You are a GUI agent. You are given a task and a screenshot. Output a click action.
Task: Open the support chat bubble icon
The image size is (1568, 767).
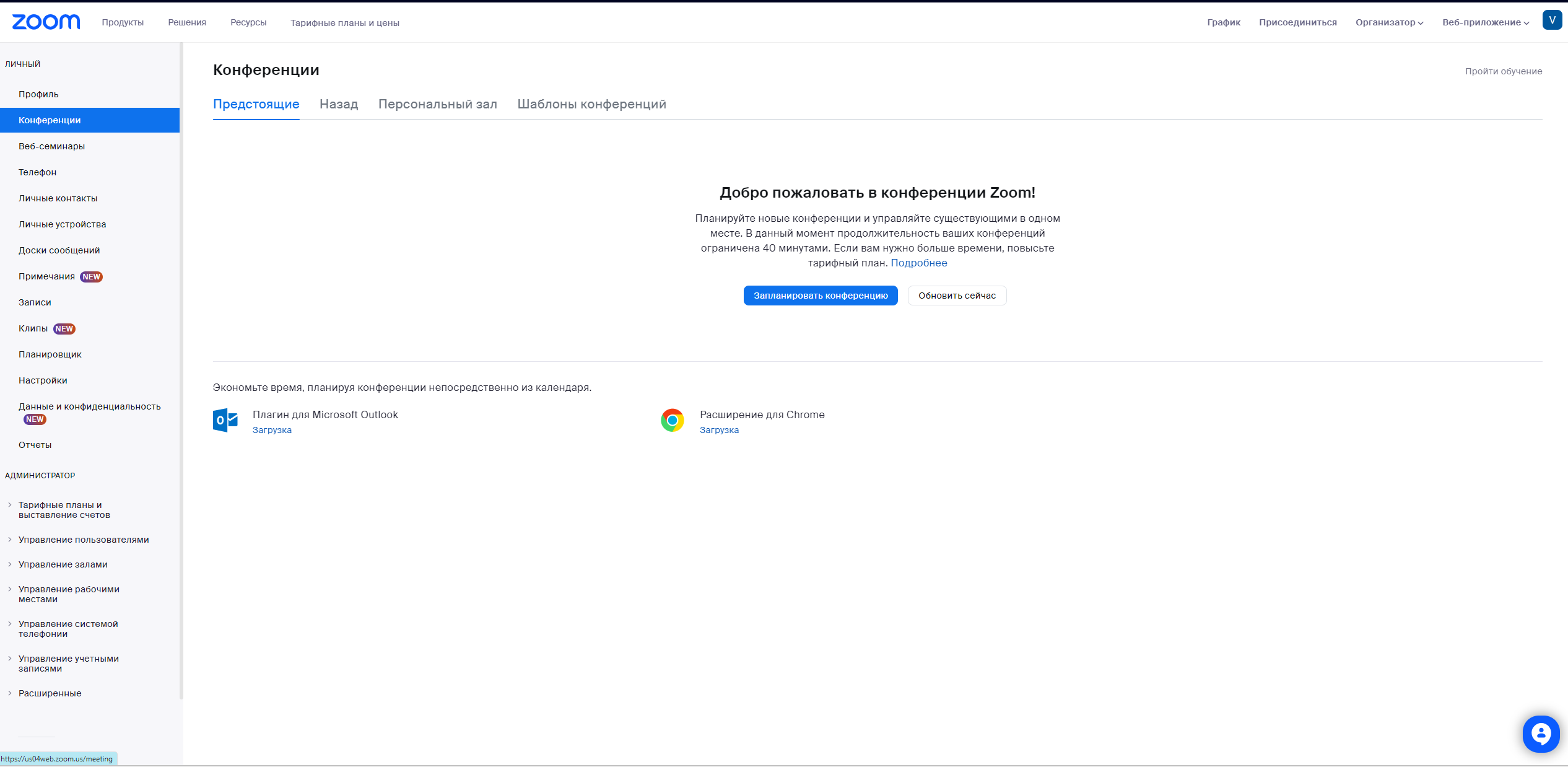tap(1541, 734)
